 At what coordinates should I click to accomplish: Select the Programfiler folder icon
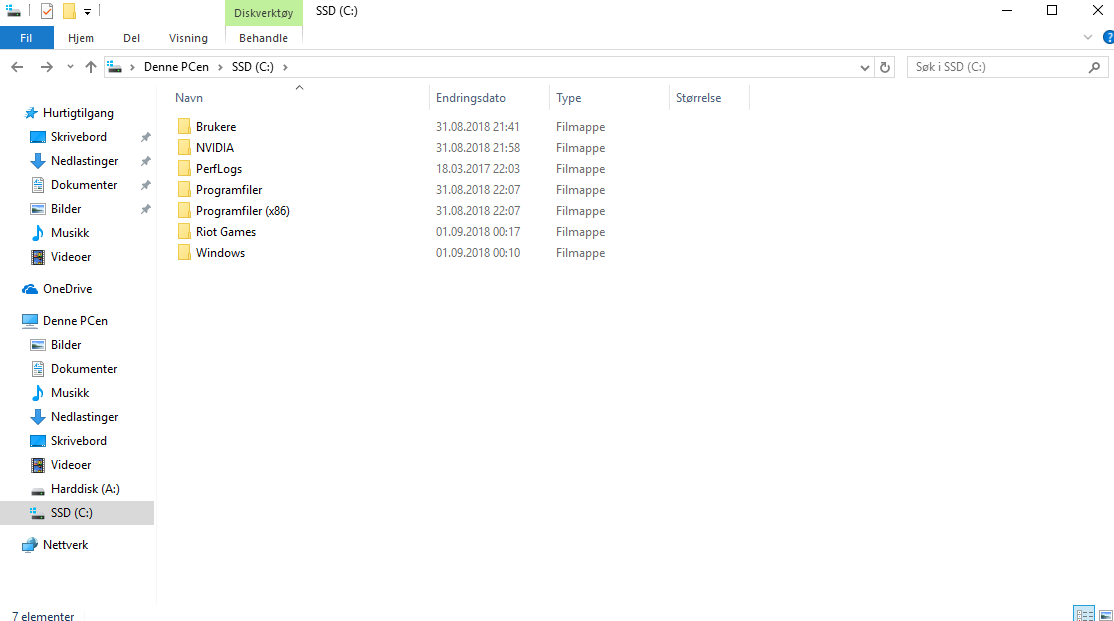(x=184, y=190)
